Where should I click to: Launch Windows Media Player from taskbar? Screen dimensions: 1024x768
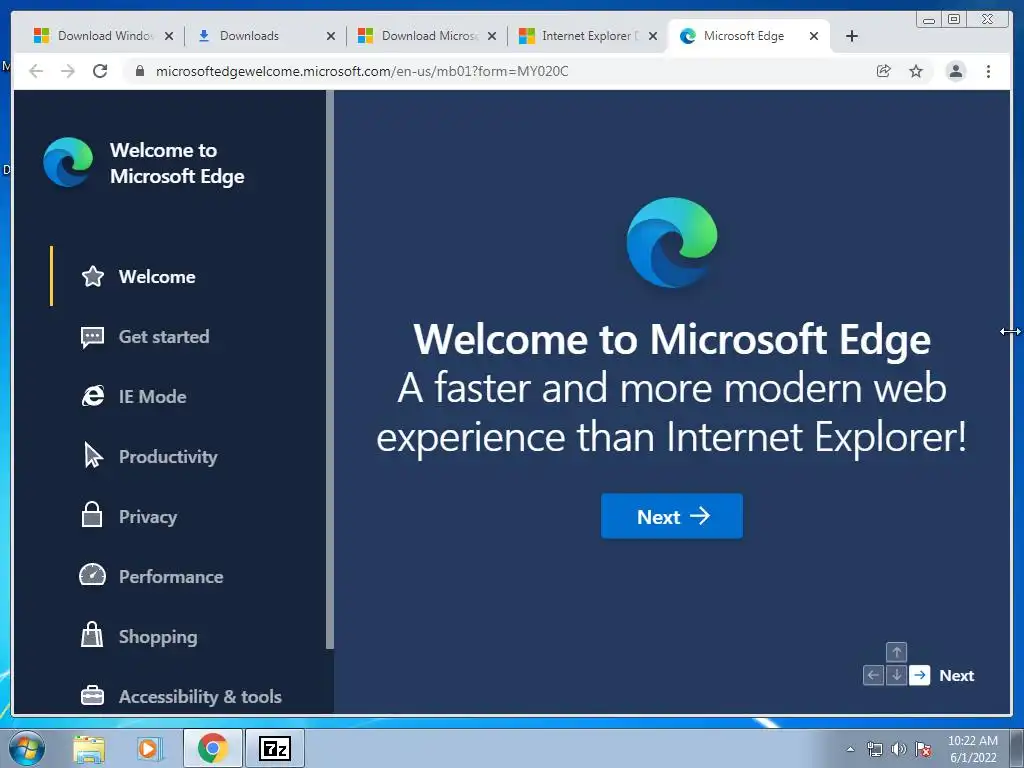[148, 749]
